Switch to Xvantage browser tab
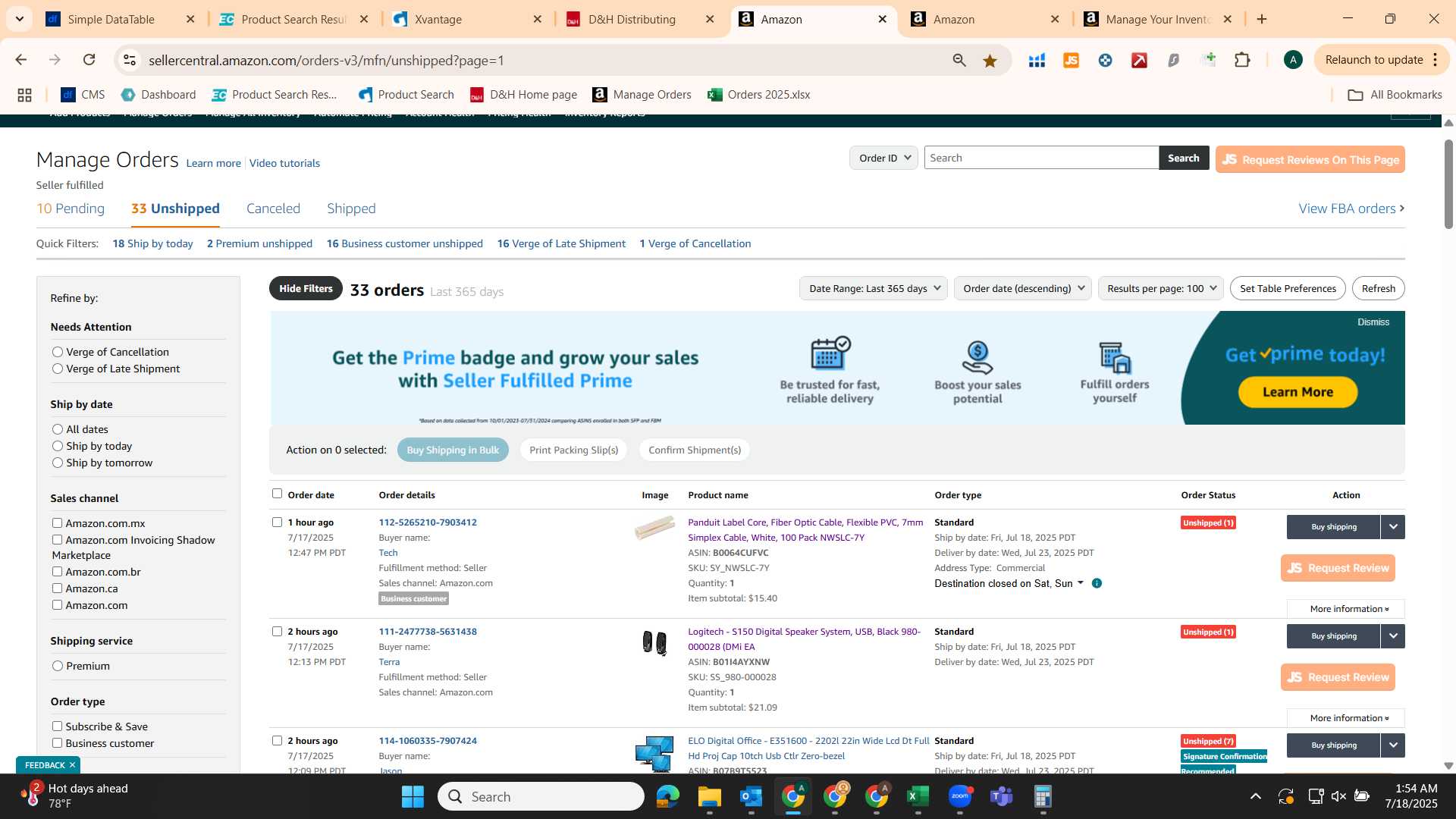 tap(438, 19)
